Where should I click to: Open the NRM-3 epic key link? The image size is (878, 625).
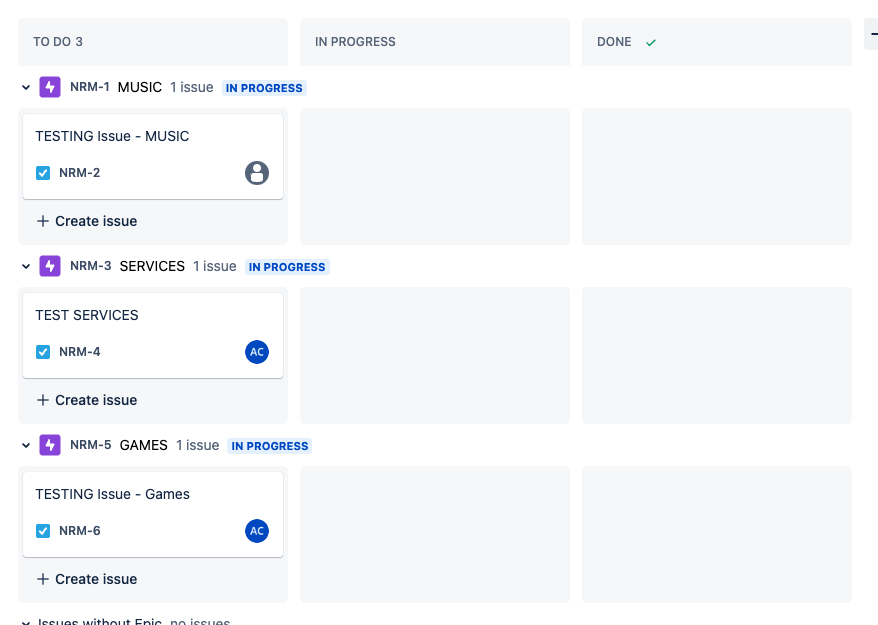[x=91, y=266]
